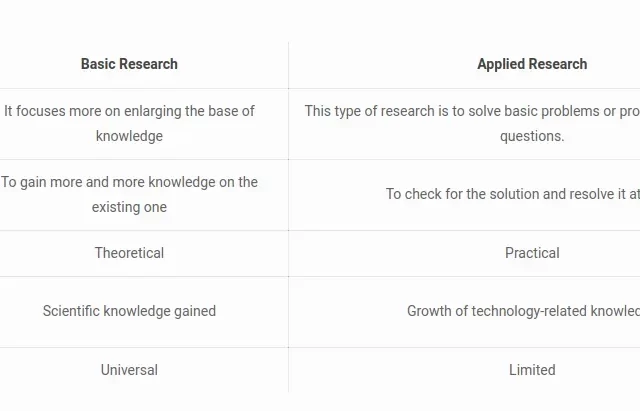Viewport: 640px width, 411px height.
Task: Select the "Scientific knowledge gained" cell
Action: click(x=129, y=311)
